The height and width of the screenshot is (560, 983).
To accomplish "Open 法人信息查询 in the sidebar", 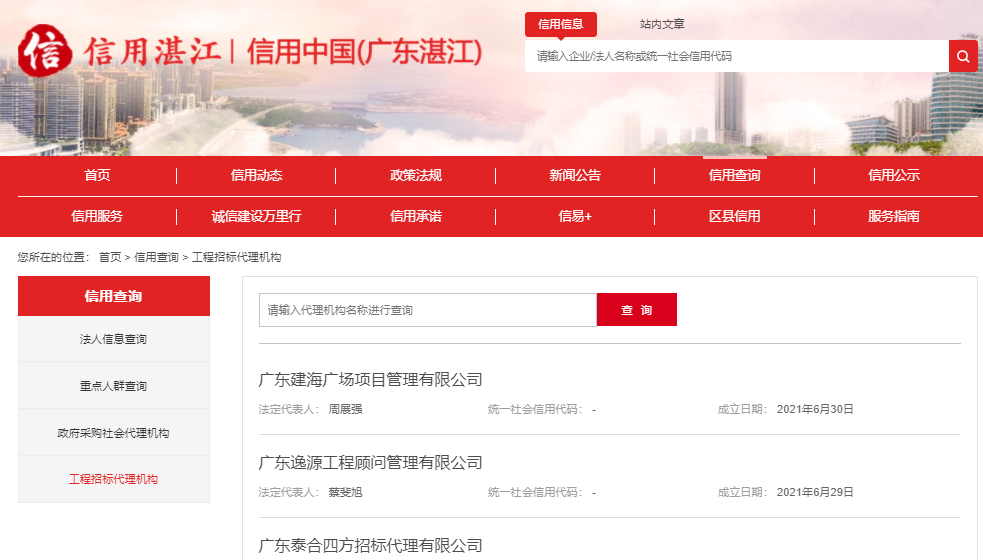I will point(113,339).
